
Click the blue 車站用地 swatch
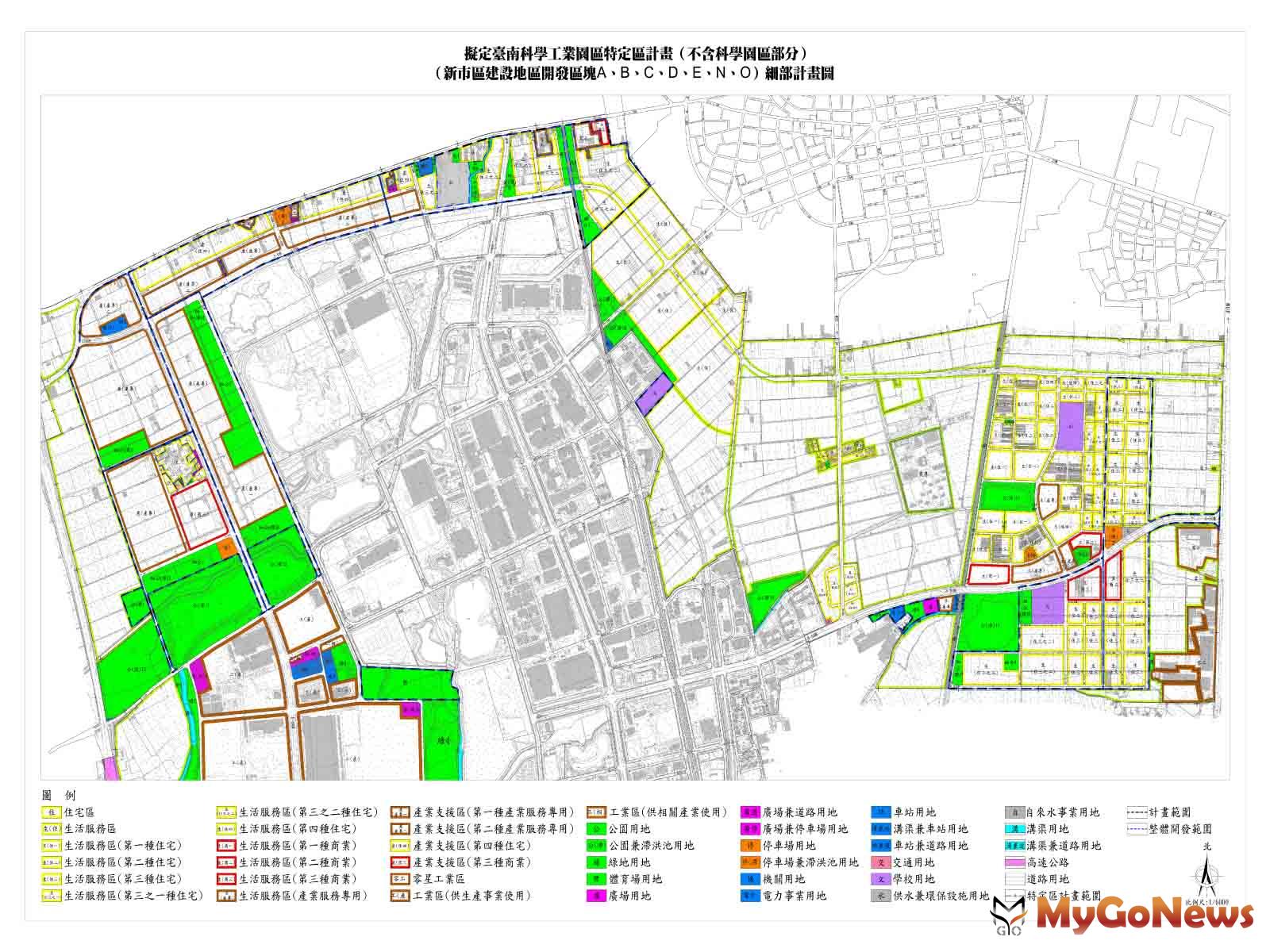tap(879, 812)
